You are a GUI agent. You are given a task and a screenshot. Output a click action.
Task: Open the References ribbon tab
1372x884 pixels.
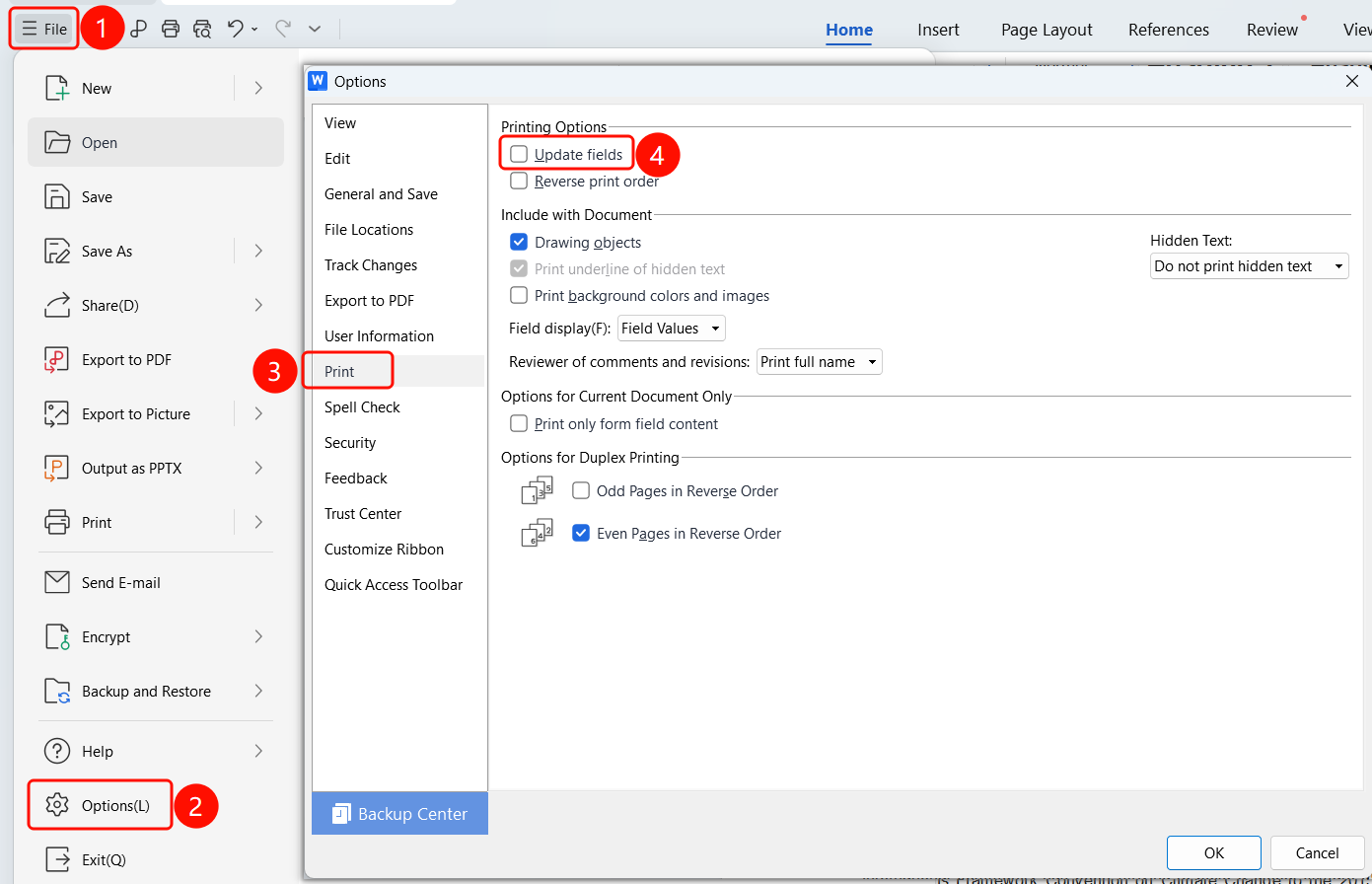tap(1169, 30)
